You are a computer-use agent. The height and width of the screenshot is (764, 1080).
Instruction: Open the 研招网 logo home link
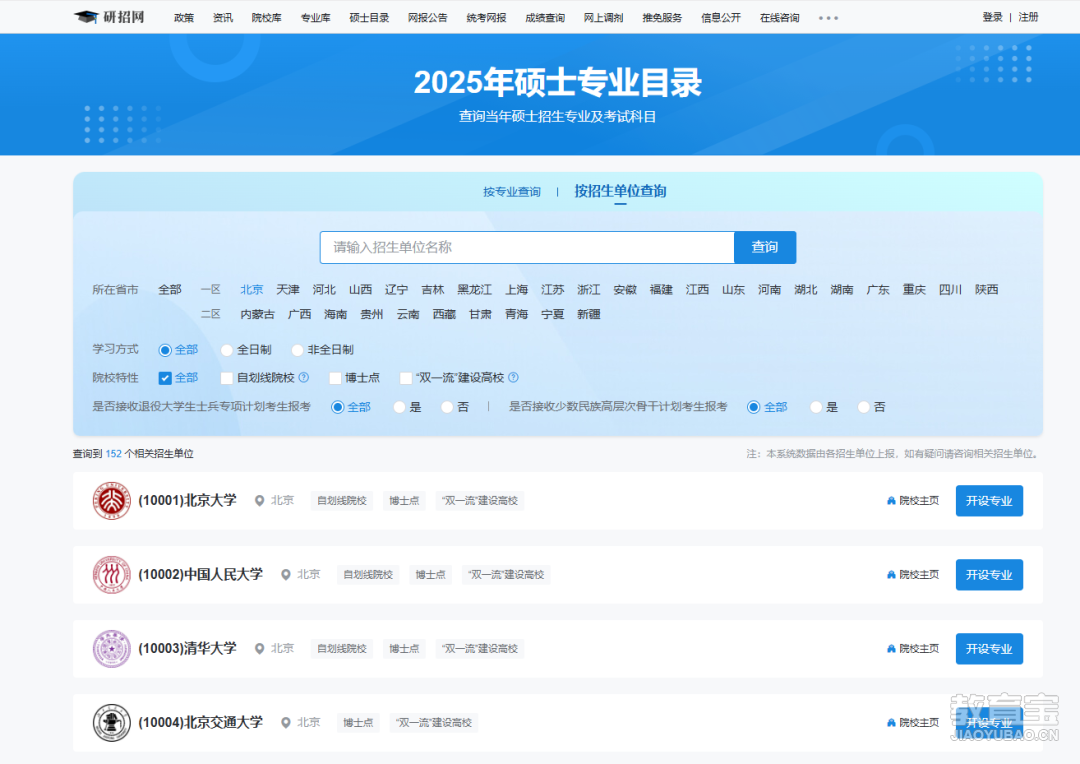click(x=110, y=17)
